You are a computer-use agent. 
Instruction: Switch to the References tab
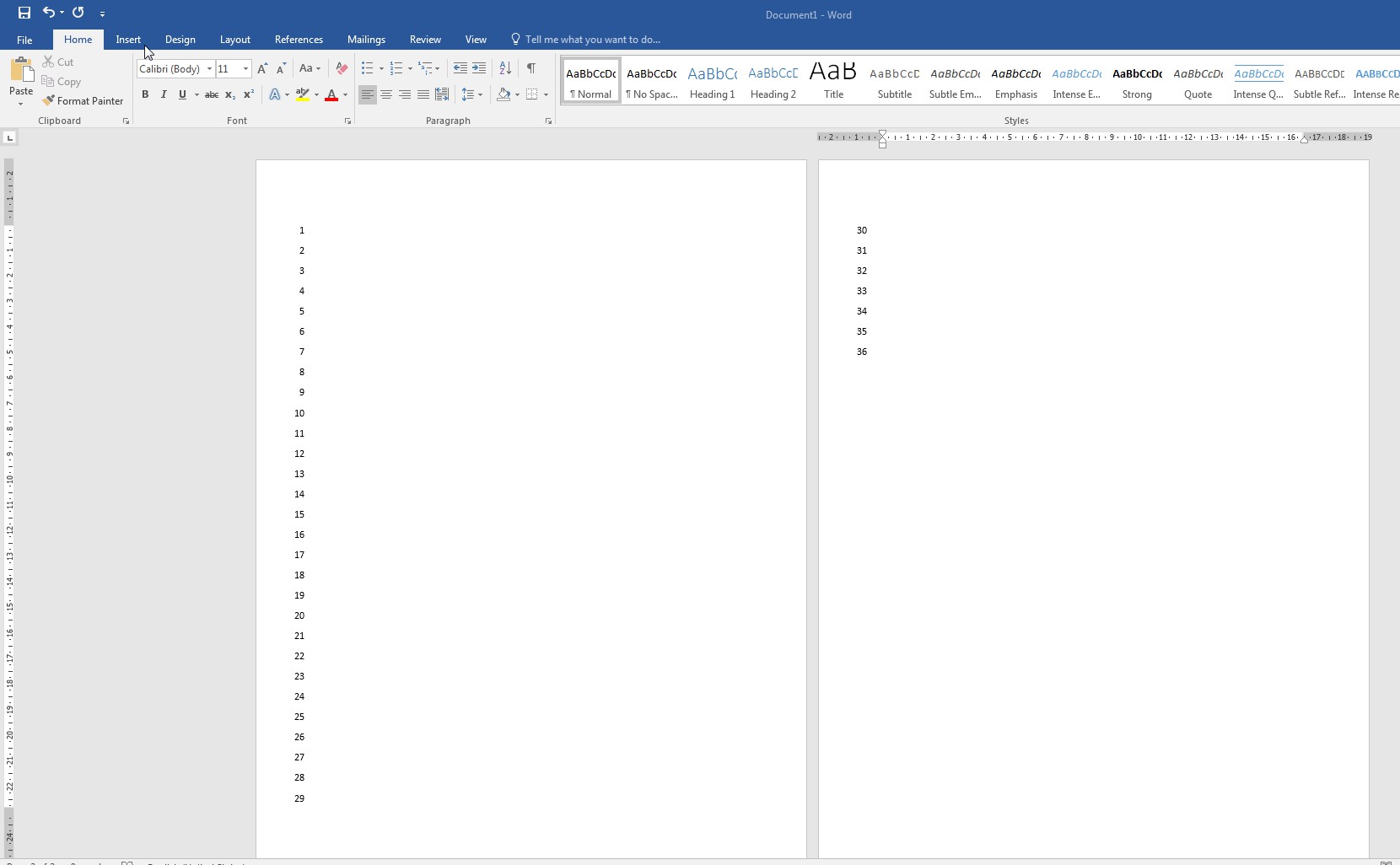299,40
